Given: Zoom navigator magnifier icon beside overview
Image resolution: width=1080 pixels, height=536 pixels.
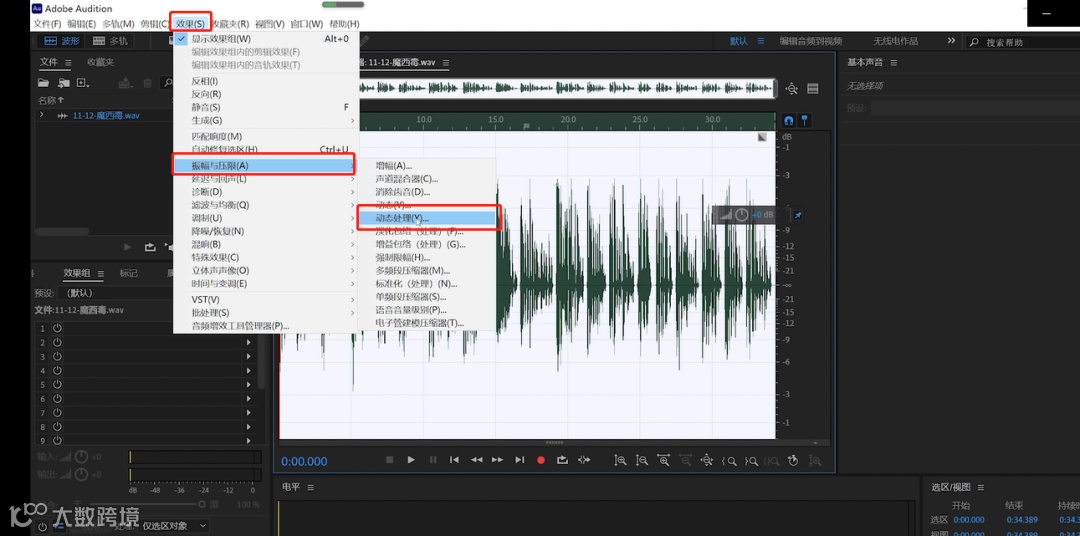Looking at the screenshot, I should tap(792, 88).
